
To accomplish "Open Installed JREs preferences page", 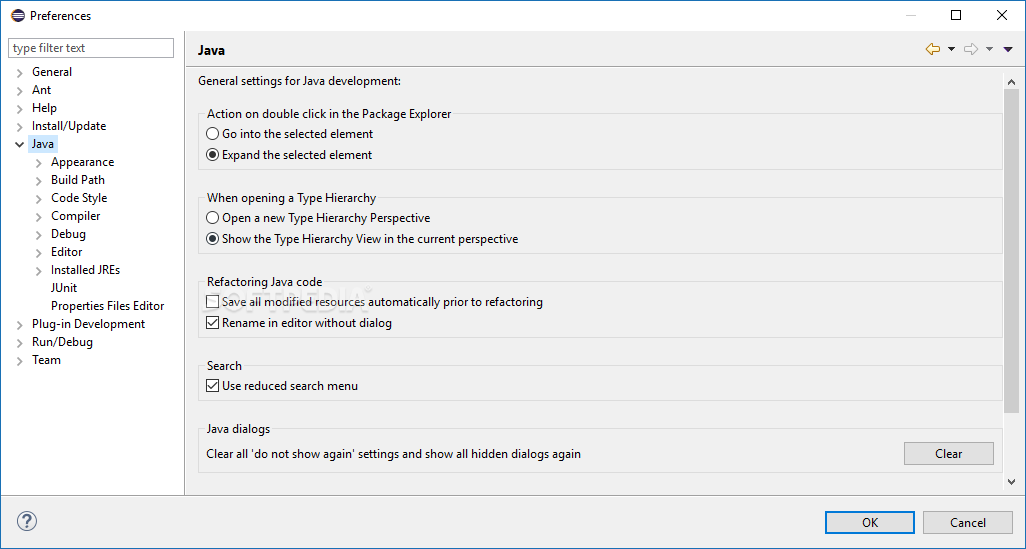I will 85,270.
